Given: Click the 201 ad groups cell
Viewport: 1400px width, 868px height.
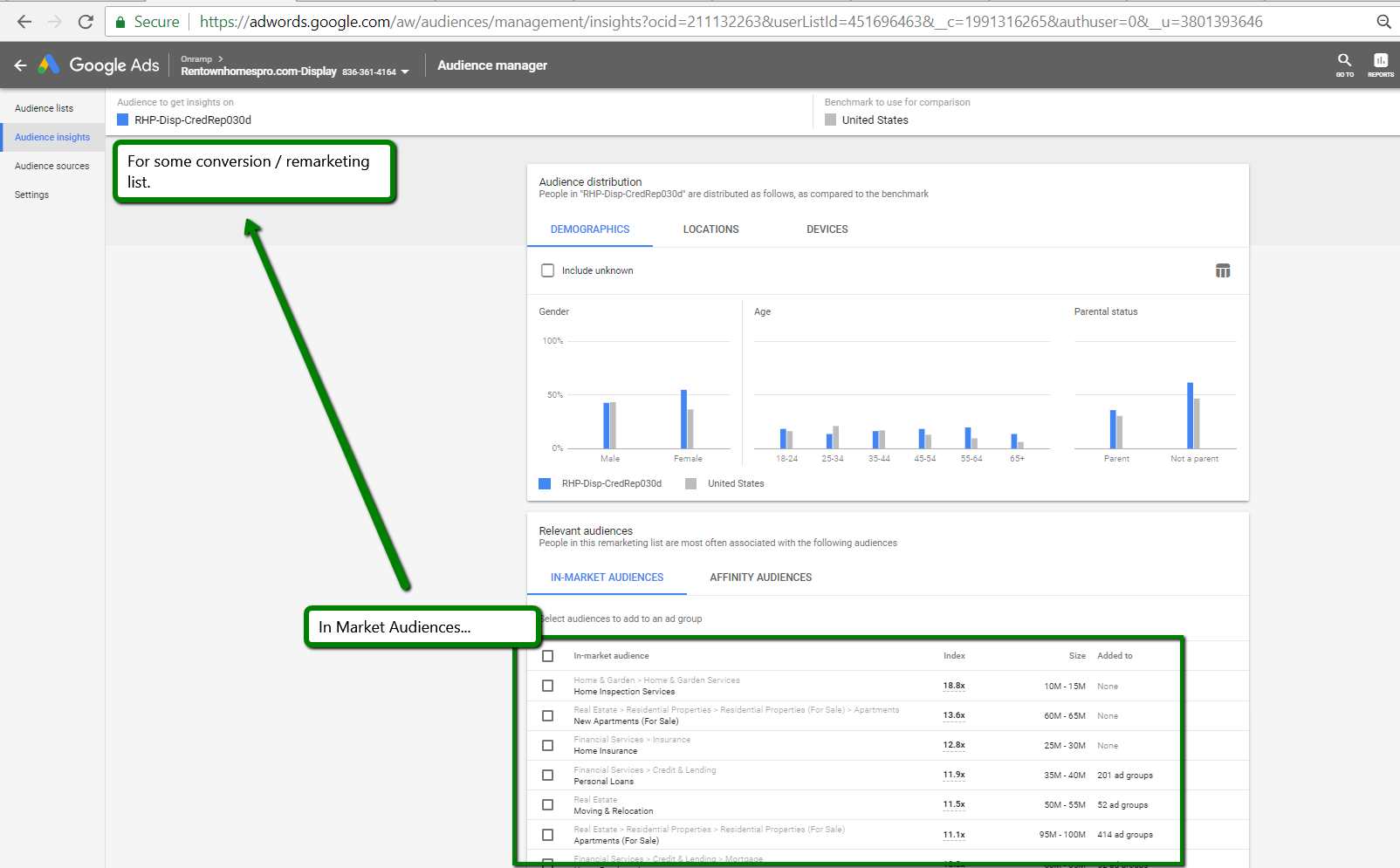Looking at the screenshot, I should pos(1125,776).
